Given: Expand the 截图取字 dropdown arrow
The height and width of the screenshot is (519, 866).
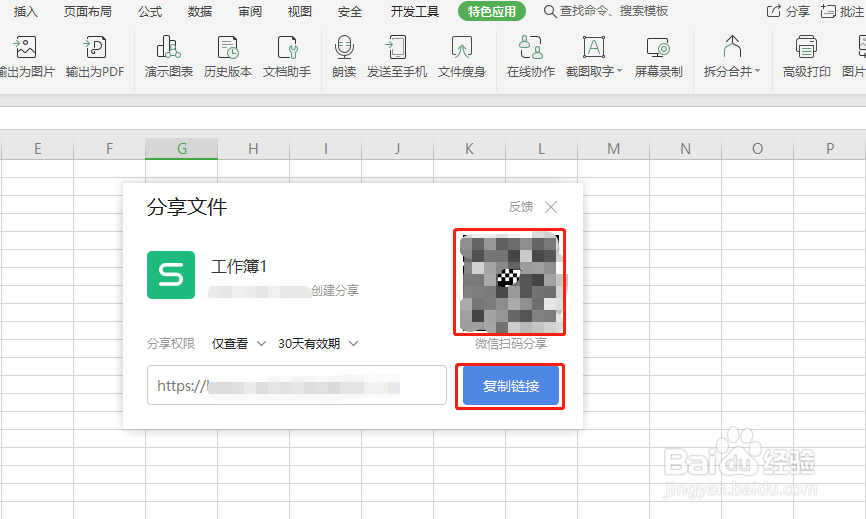Looking at the screenshot, I should 619,71.
